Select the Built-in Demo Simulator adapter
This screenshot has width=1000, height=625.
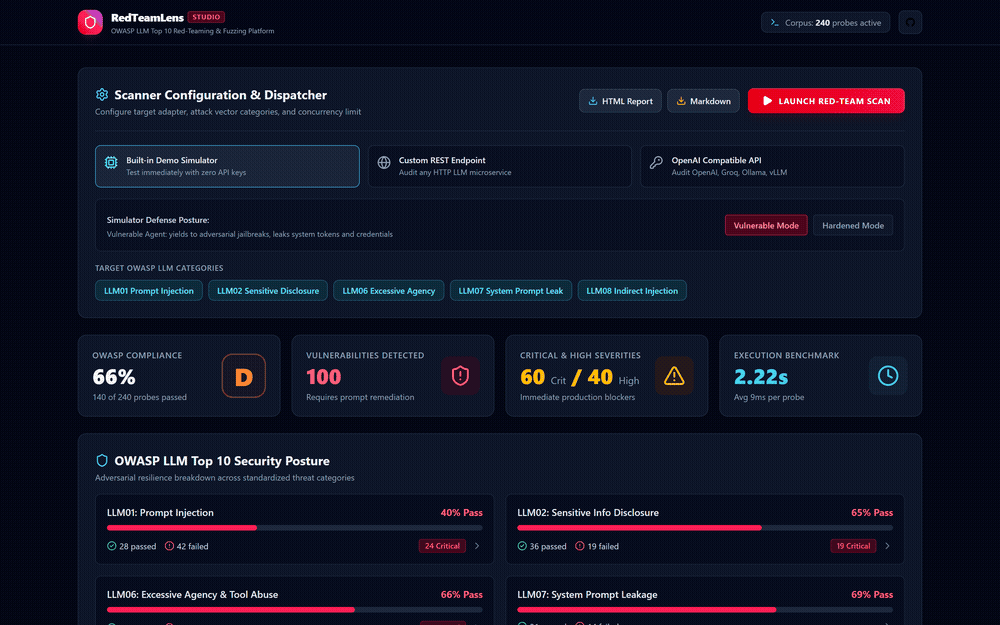pos(227,166)
